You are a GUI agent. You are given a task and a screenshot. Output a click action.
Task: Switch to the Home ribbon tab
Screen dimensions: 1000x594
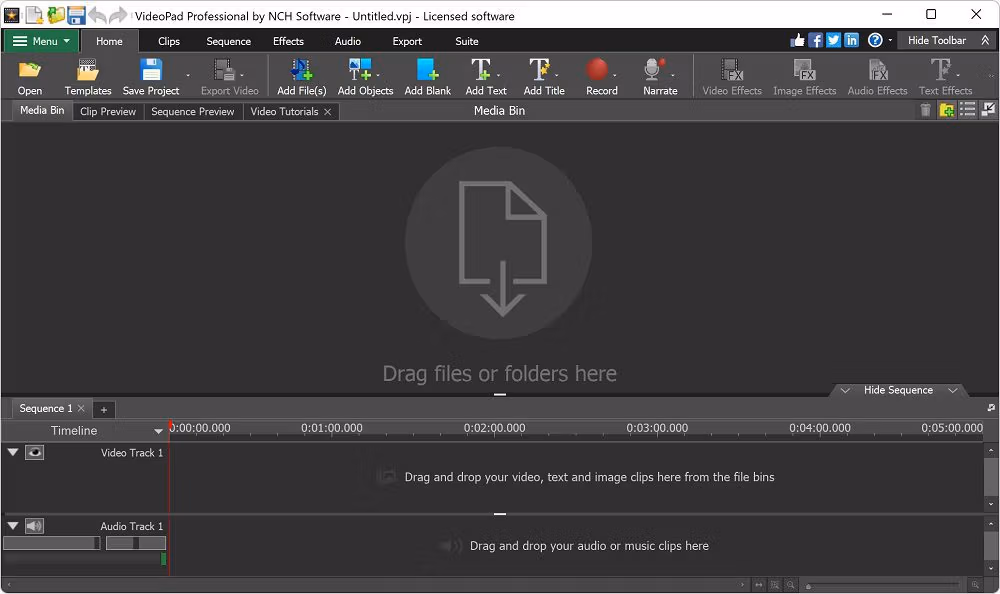pyautogui.click(x=109, y=41)
